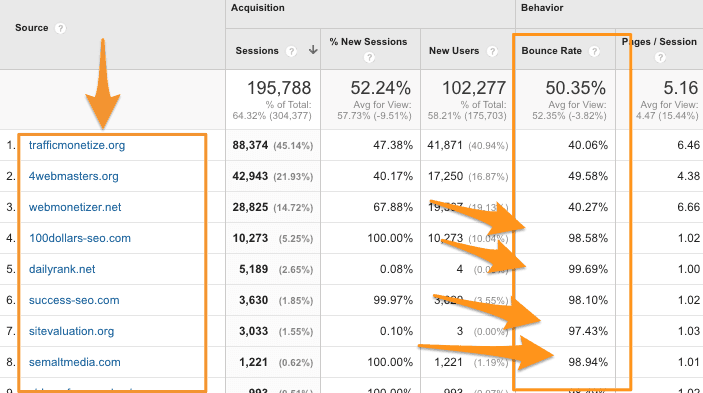Select sessions value 88,374

click(x=250, y=145)
